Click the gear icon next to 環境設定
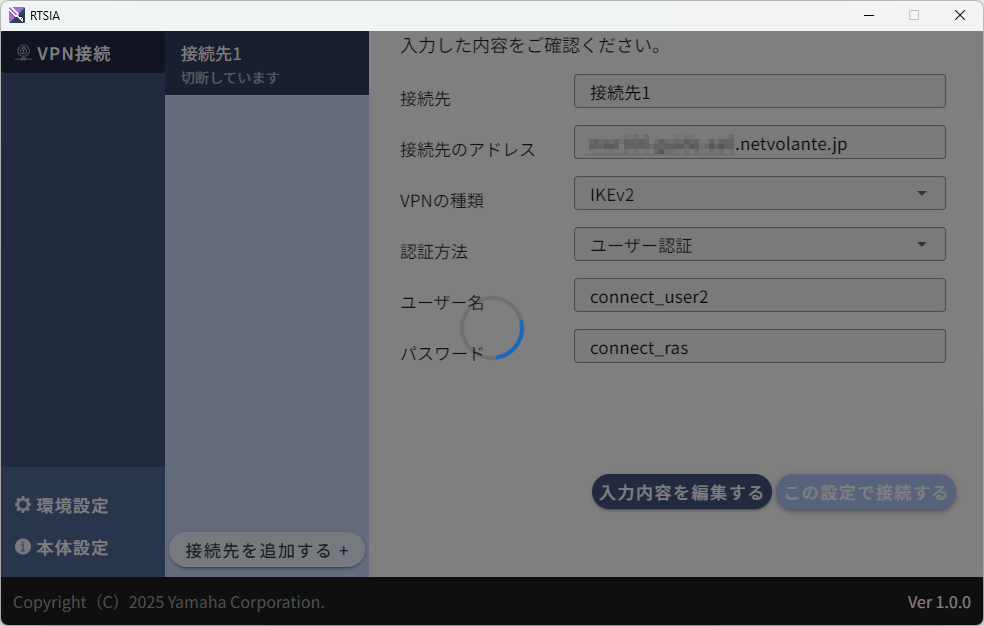984x626 pixels. pos(22,505)
